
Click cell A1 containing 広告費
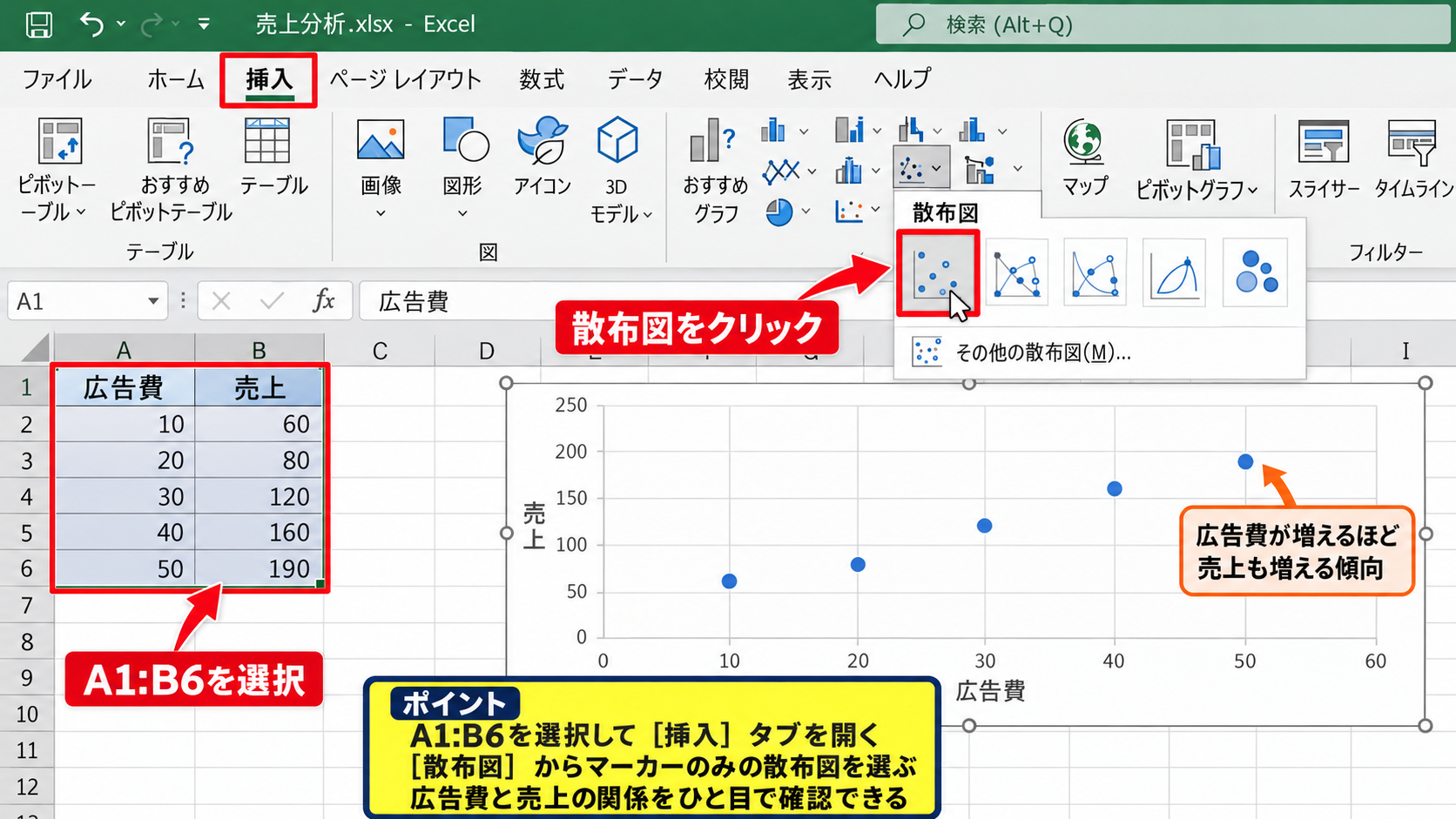(124, 387)
